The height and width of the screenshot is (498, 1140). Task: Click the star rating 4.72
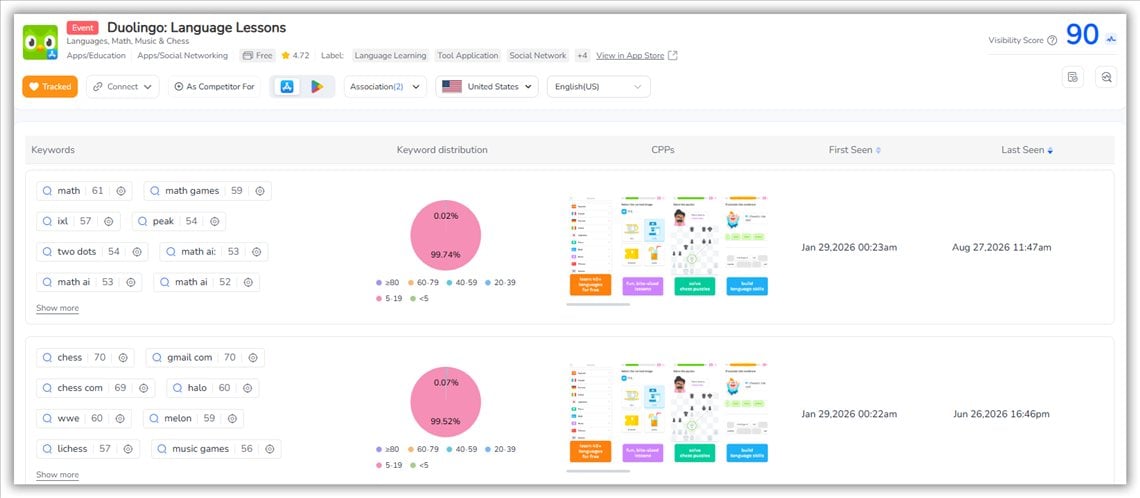[x=295, y=55]
